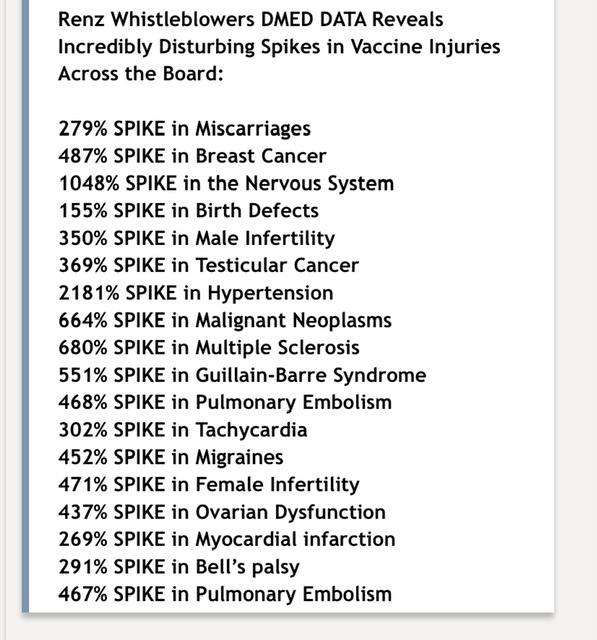Click the '155% SPIKE in Birth Defects' line
This screenshot has width=597, height=640.
(x=189, y=211)
